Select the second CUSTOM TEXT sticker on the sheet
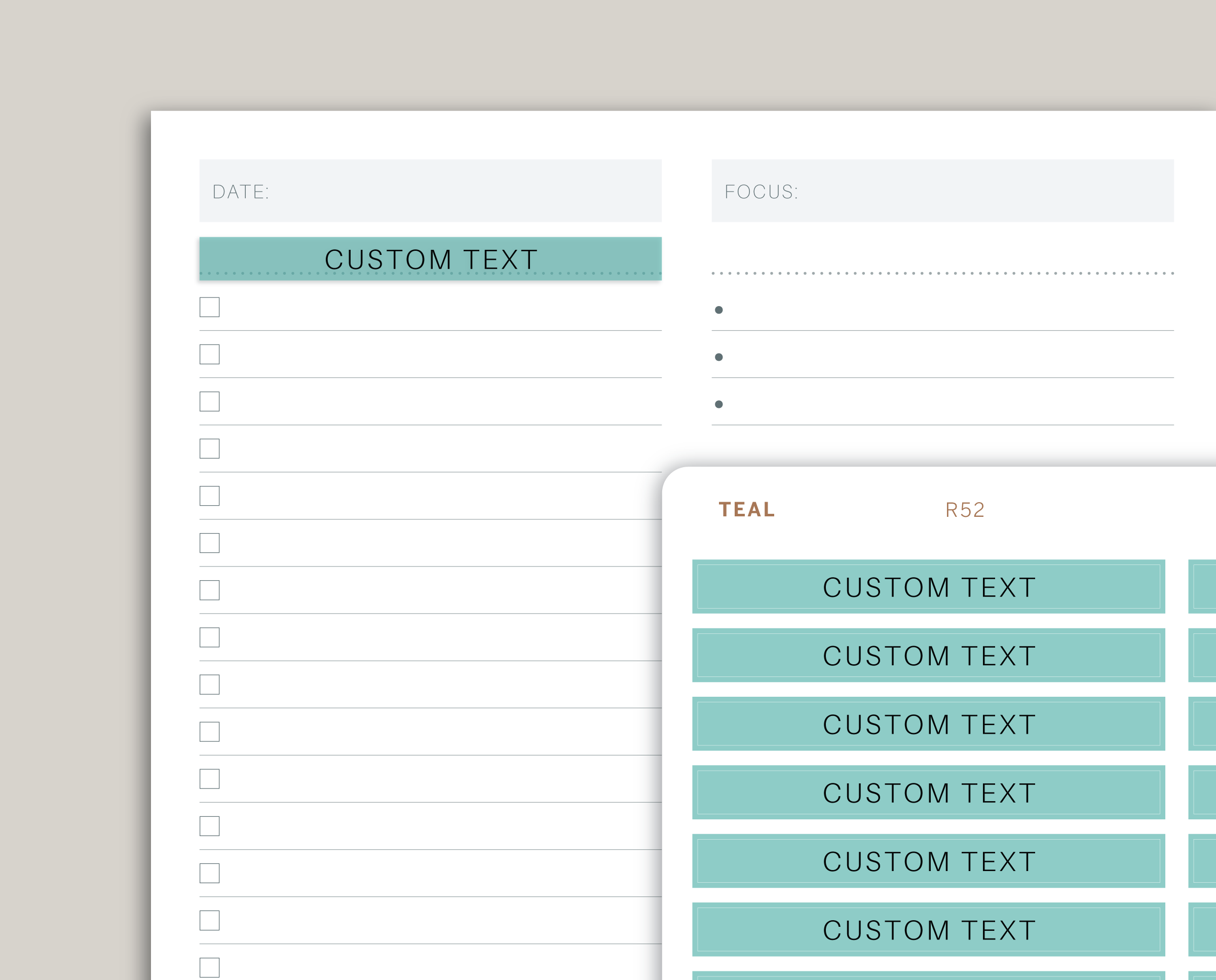Viewport: 1216px width, 980px height. point(928,655)
